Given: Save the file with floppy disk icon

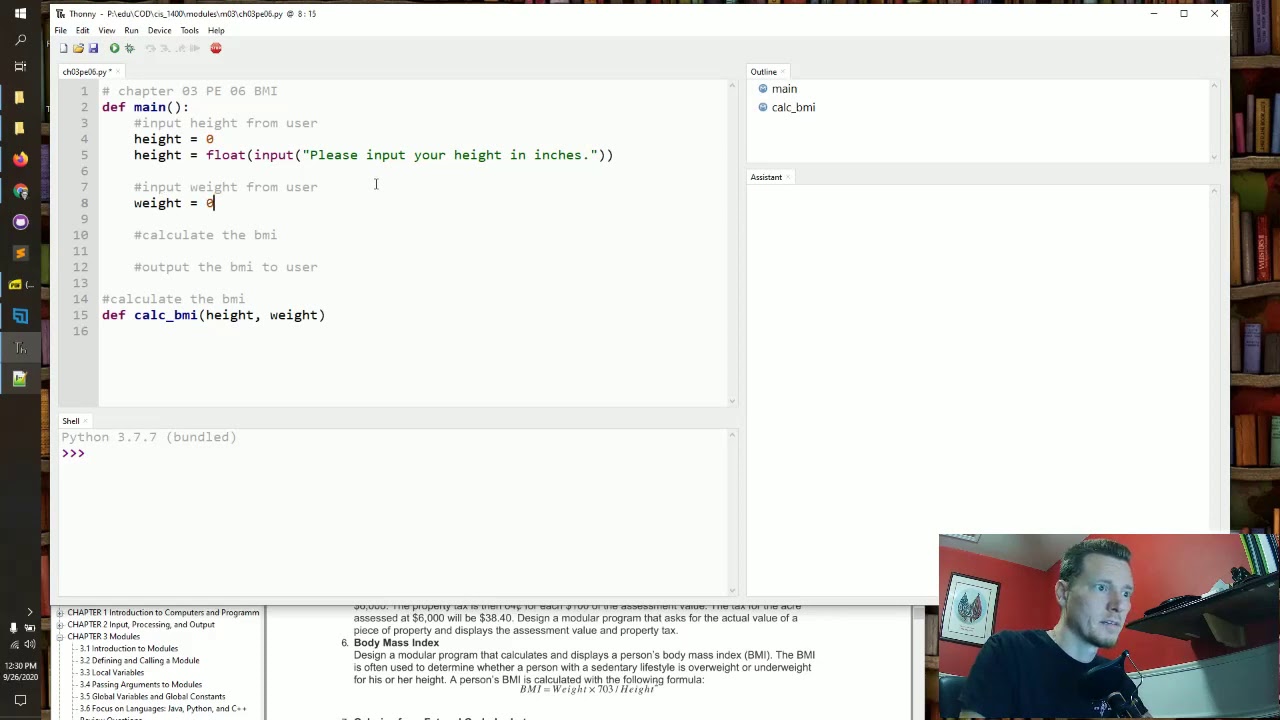Looking at the screenshot, I should click(x=93, y=48).
